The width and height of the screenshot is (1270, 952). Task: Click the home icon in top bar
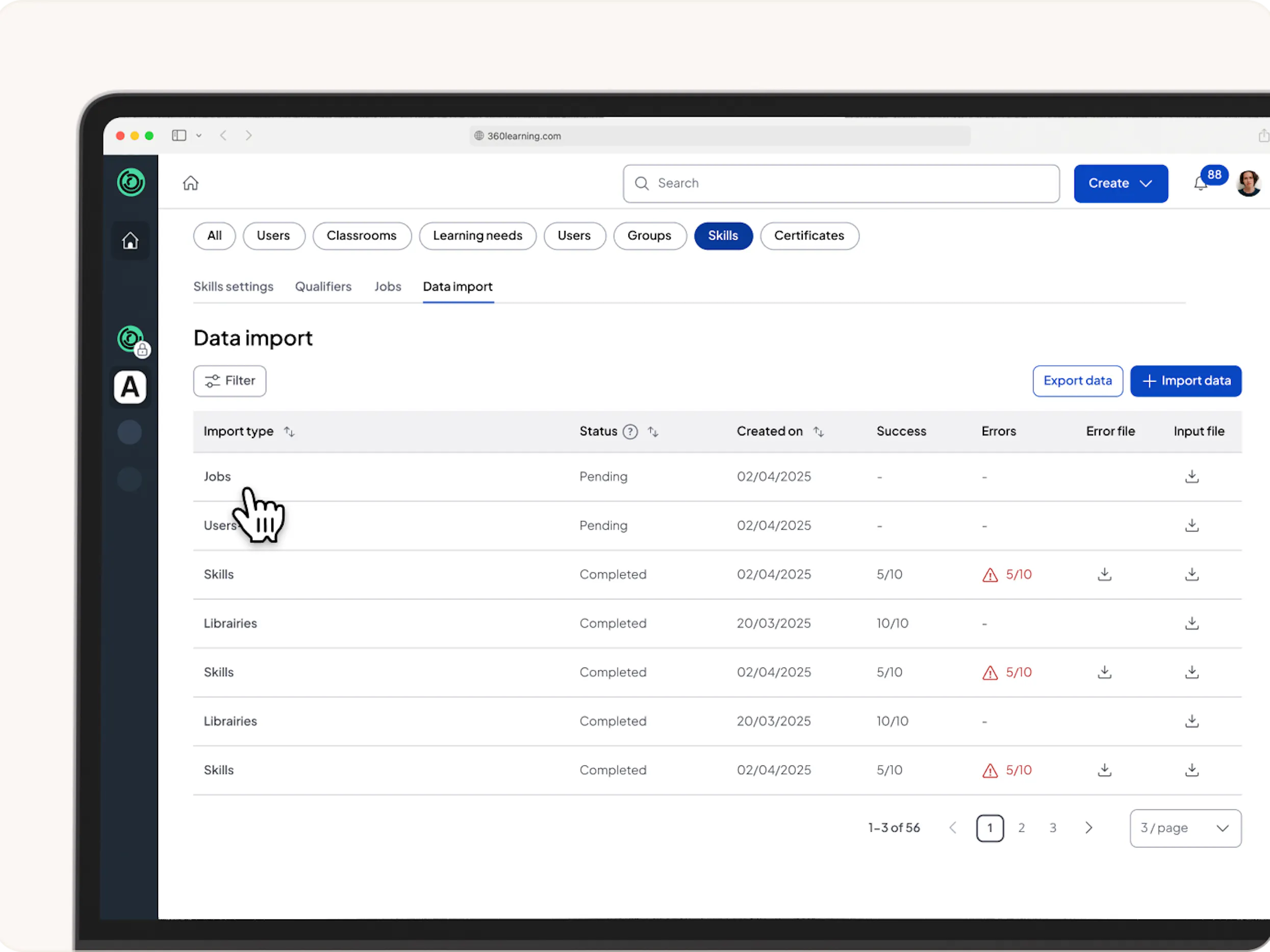(x=191, y=183)
